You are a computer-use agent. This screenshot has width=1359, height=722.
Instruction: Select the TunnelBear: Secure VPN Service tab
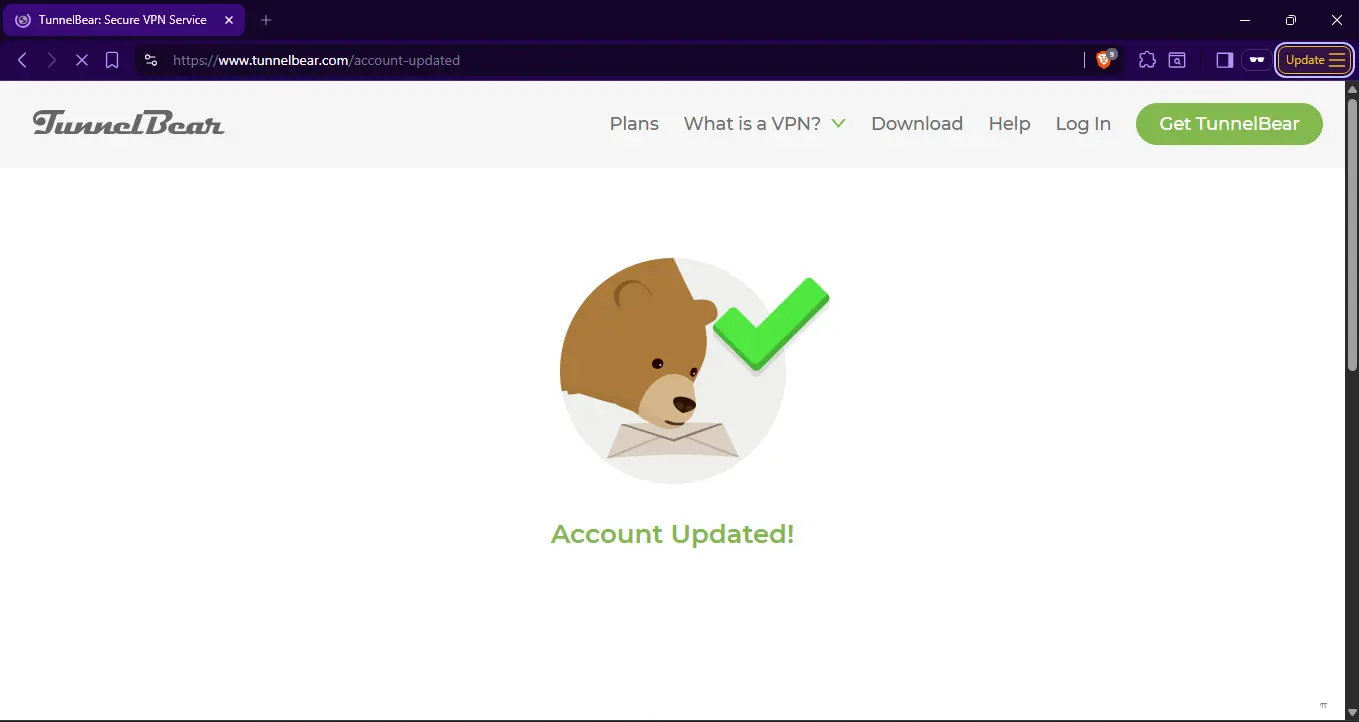(x=125, y=20)
